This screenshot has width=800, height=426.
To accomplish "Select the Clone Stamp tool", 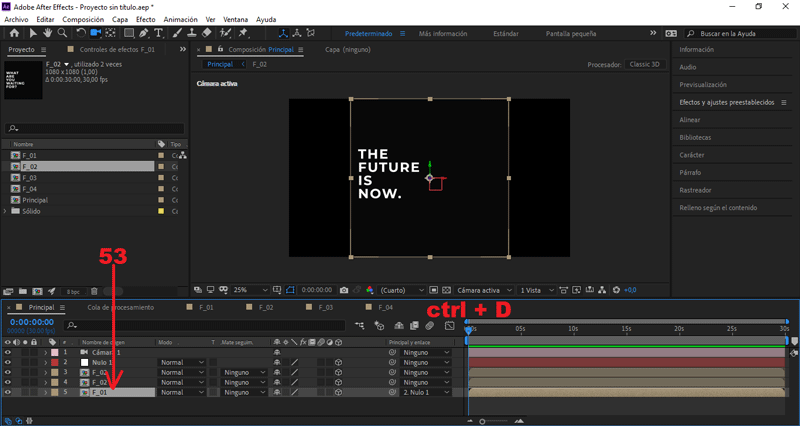I will click(191, 33).
